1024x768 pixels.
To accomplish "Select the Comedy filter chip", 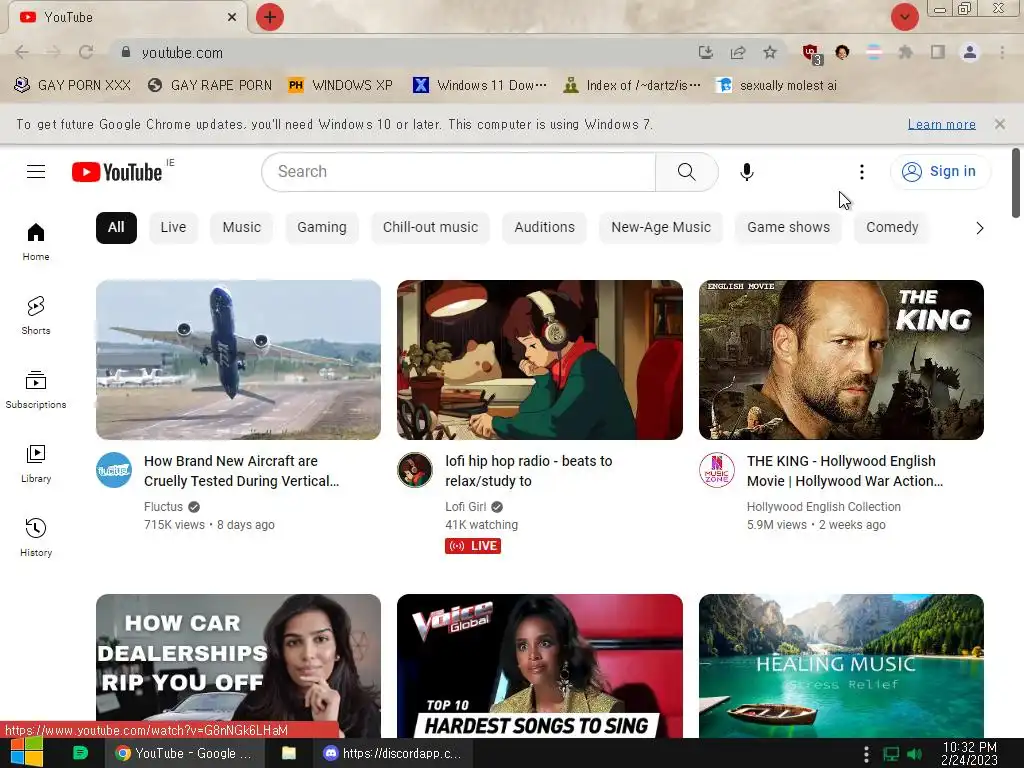I will click(x=892, y=227).
